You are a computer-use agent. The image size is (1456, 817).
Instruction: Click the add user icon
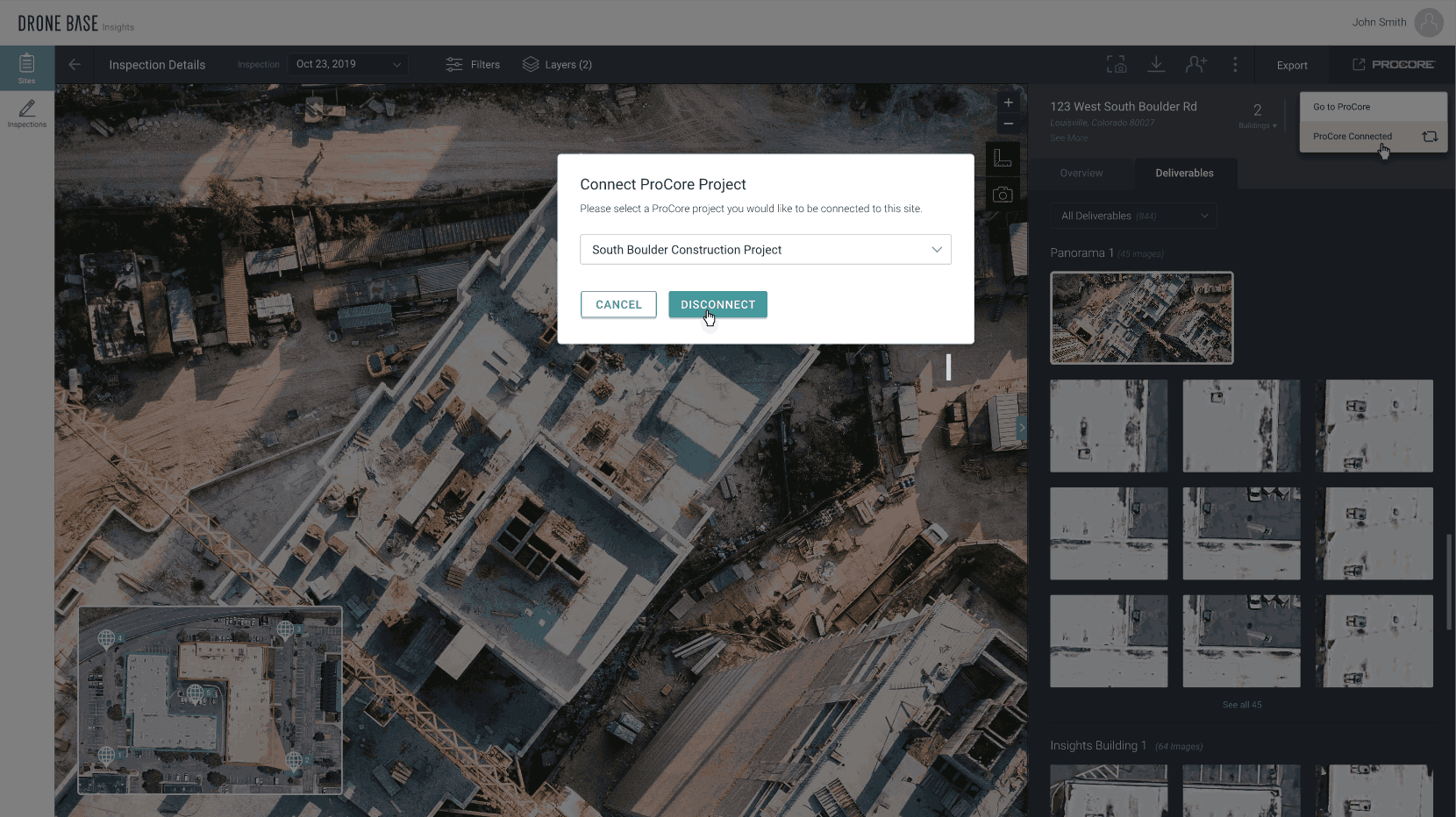pyautogui.click(x=1195, y=65)
